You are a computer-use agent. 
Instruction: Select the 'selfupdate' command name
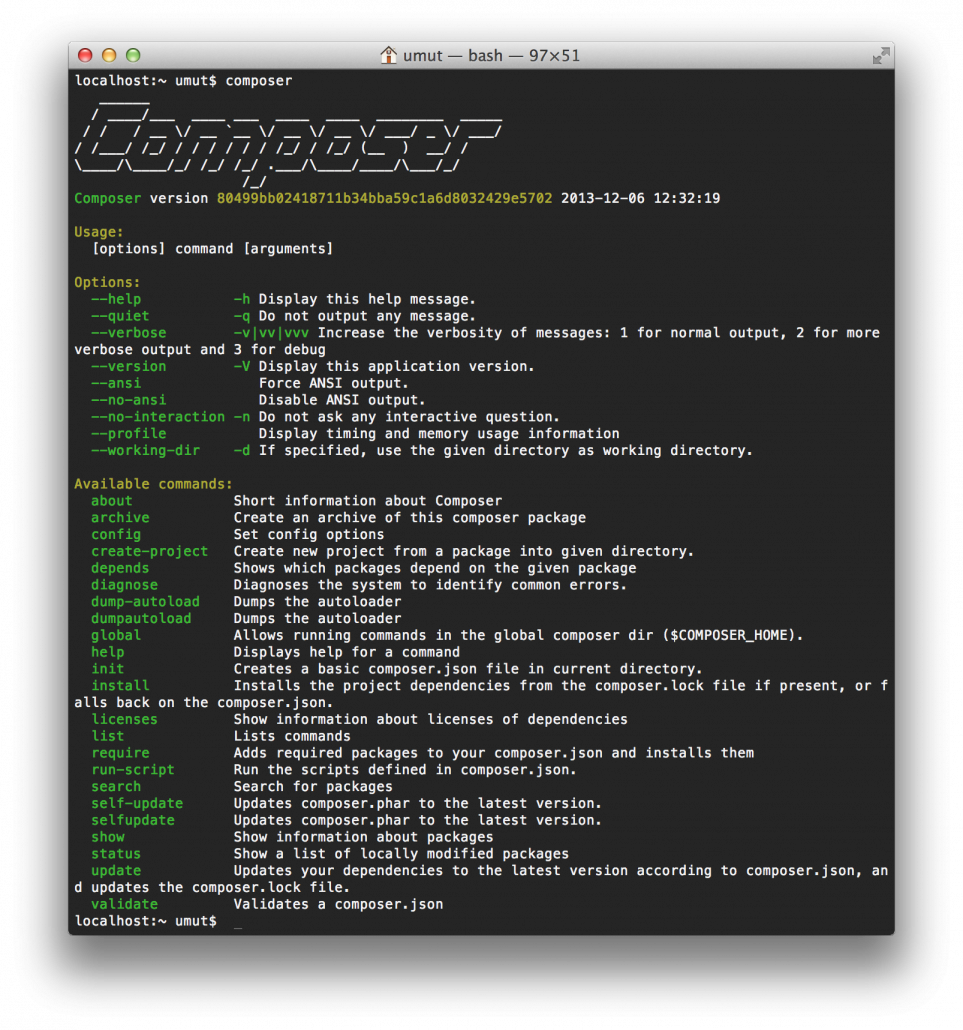point(133,820)
